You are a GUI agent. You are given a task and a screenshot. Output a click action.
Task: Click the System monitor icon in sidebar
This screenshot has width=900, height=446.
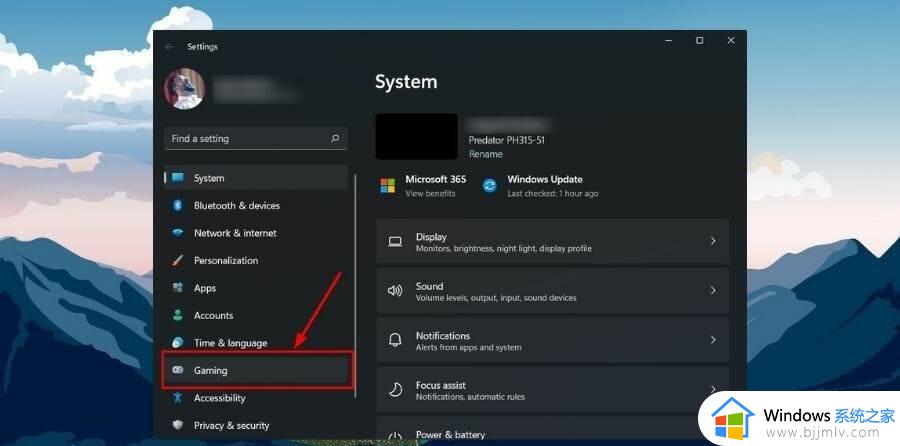pos(178,178)
